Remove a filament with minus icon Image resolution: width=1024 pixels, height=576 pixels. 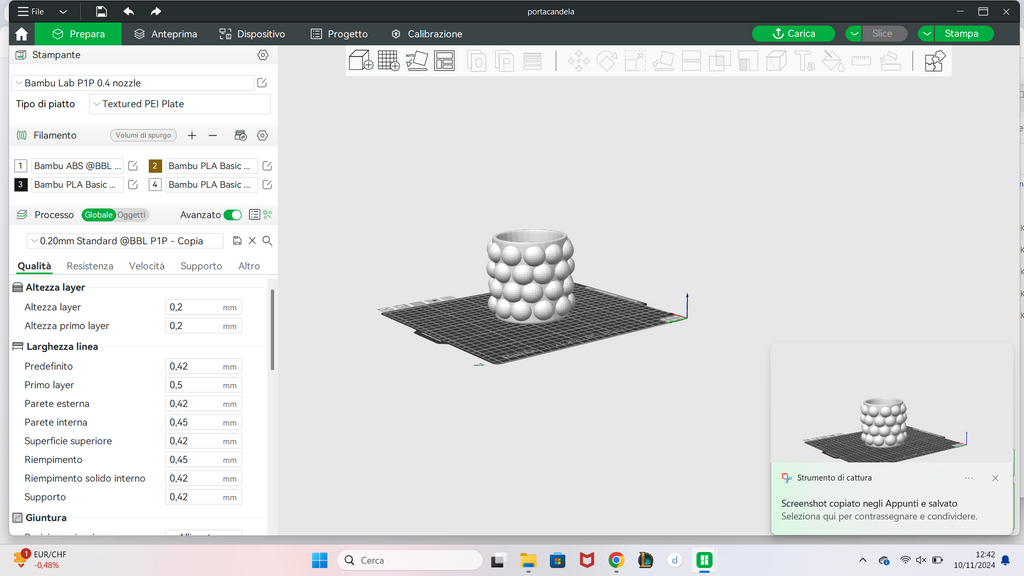[x=213, y=135]
